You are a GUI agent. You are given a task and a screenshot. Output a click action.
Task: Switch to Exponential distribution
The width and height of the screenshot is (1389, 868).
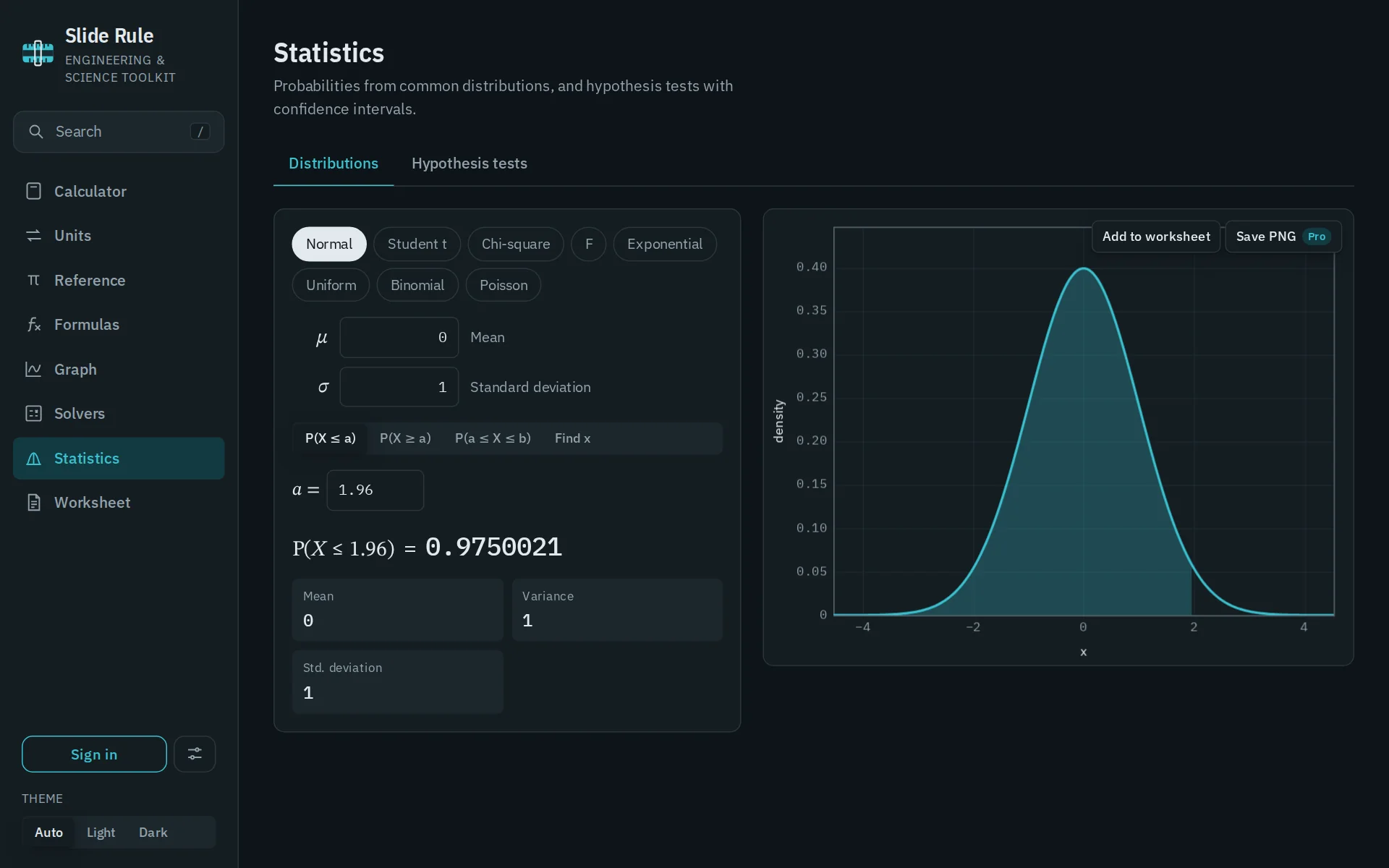click(665, 244)
